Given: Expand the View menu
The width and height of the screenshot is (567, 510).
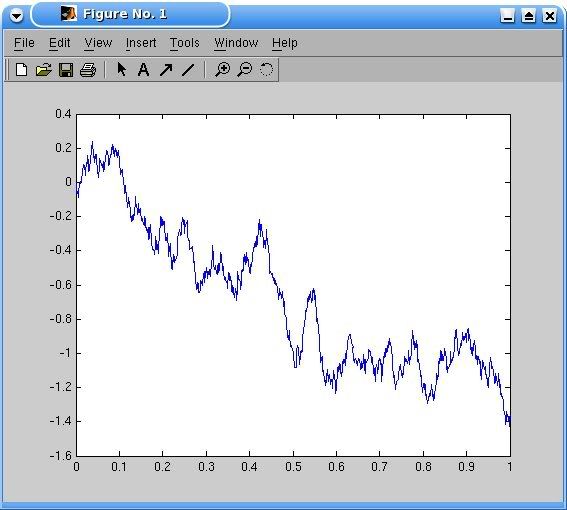Looking at the screenshot, I should point(98,43).
